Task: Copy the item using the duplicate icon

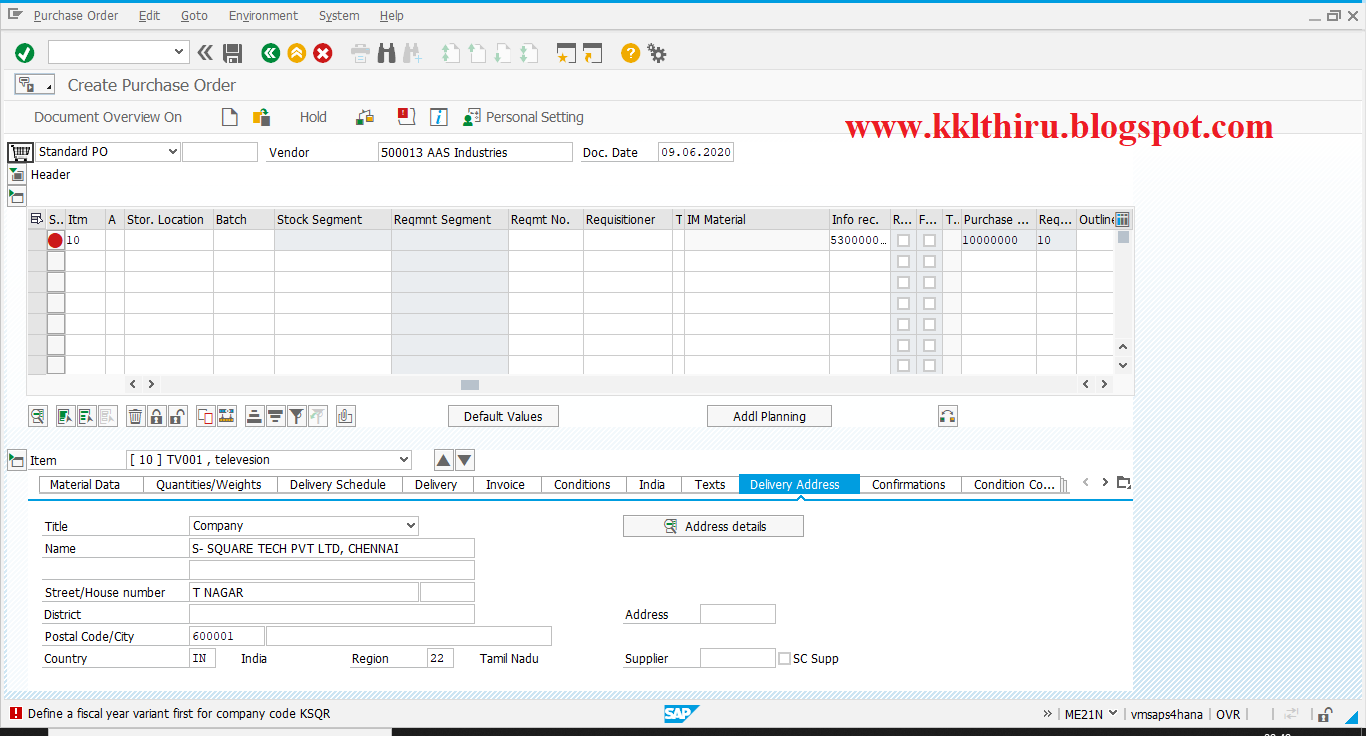Action: pos(205,416)
